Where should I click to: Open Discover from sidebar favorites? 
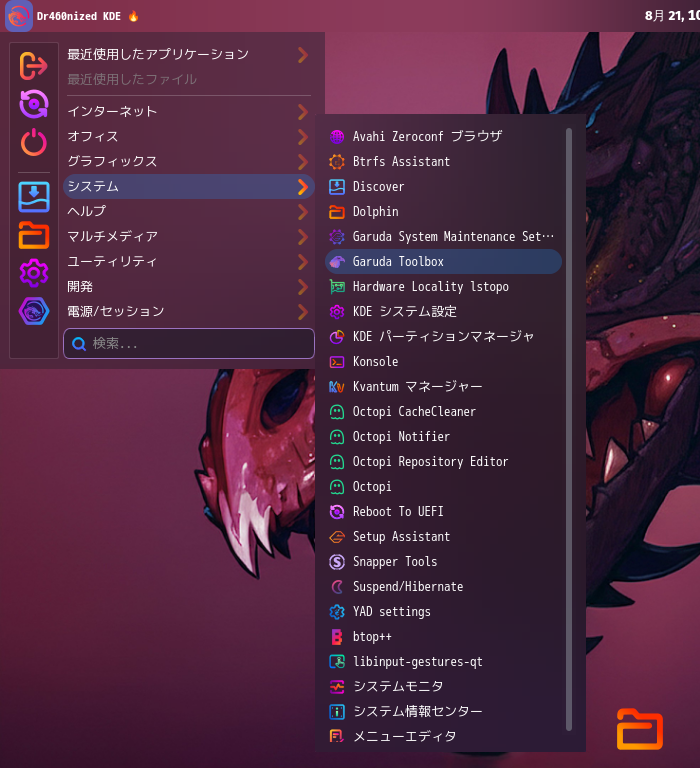(x=33, y=197)
